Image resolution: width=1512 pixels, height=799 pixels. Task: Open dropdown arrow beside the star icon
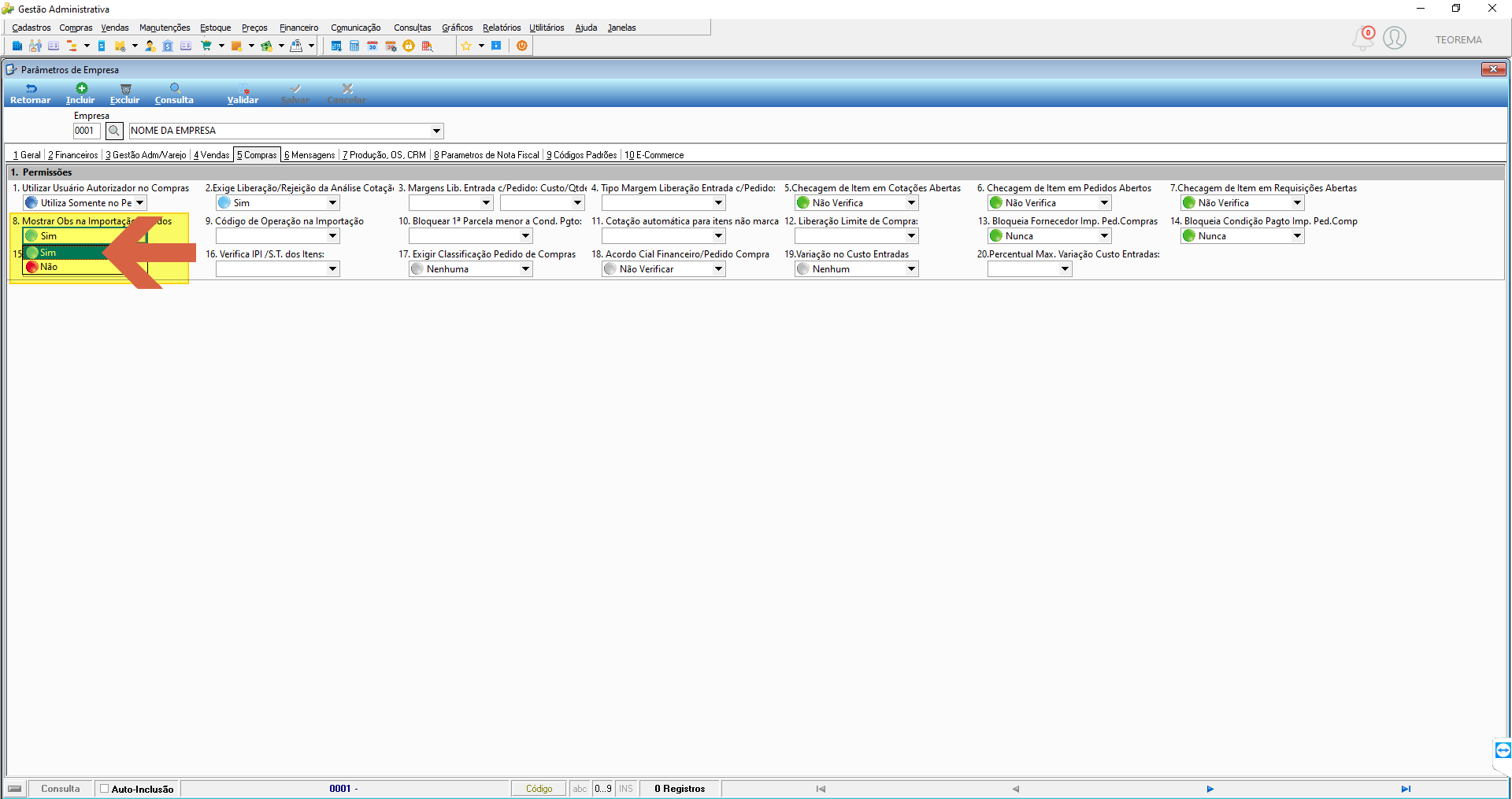coord(481,46)
